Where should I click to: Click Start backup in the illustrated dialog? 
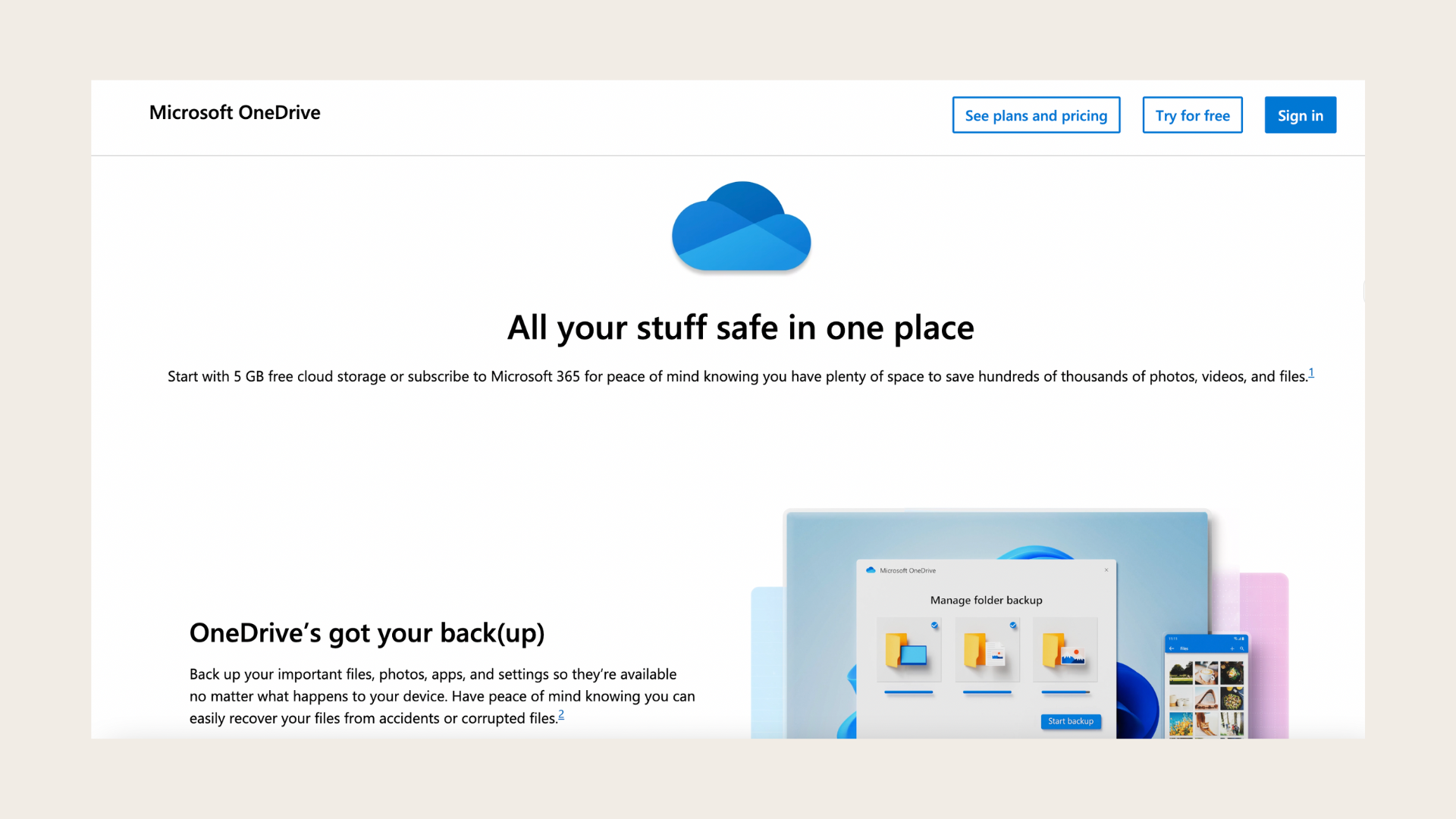click(x=1071, y=721)
